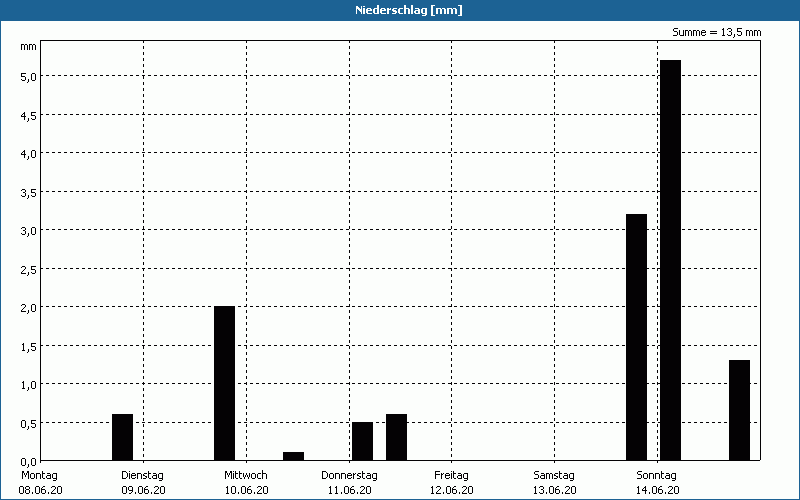This screenshot has width=800, height=500.
Task: Click the 'Samstag' axis label
Action: coord(554,476)
